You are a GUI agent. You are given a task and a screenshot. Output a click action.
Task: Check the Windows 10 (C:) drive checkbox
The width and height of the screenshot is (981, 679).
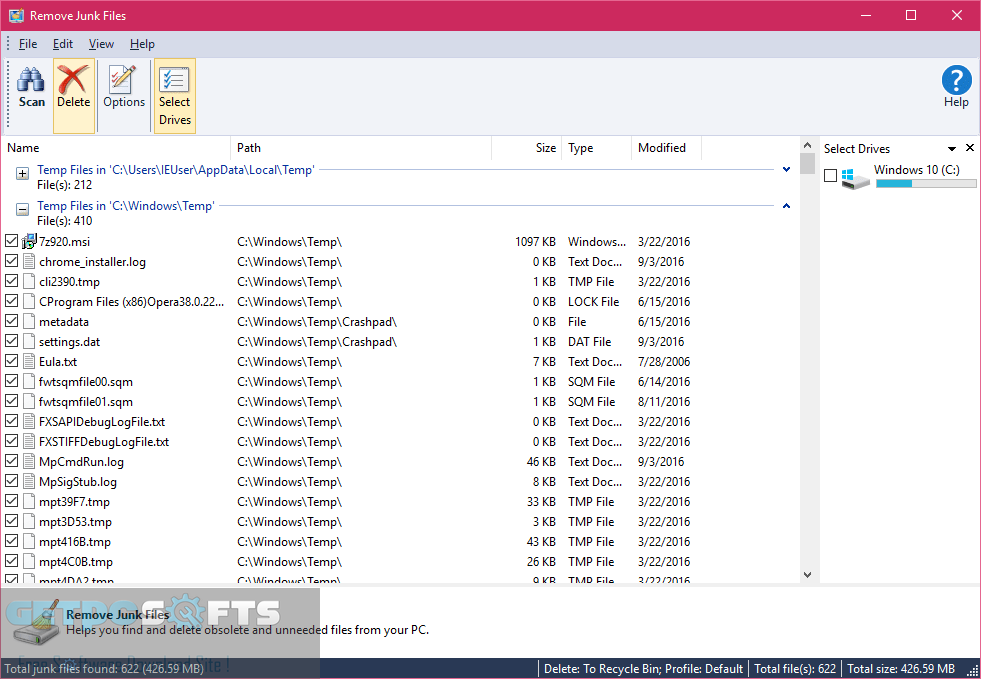830,176
